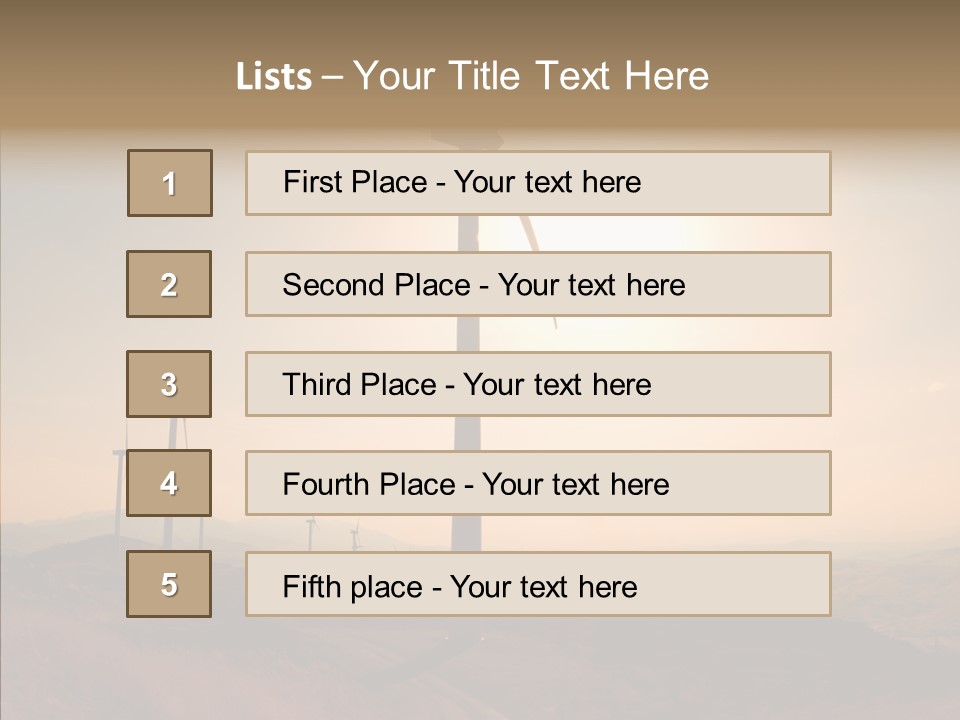Click the large wind turbine tower below Fourth bar
Image resolution: width=960 pixels, height=720 pixels.
467,533
